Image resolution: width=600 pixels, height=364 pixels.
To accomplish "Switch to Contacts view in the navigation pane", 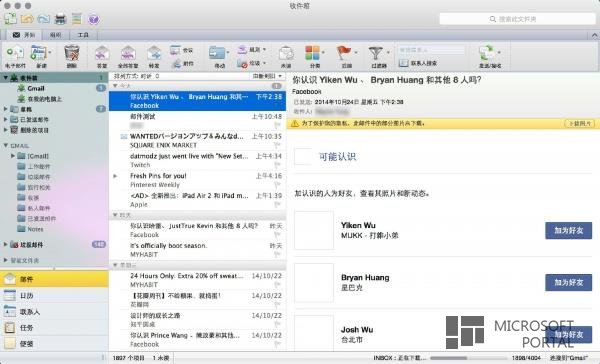I will click(54, 312).
